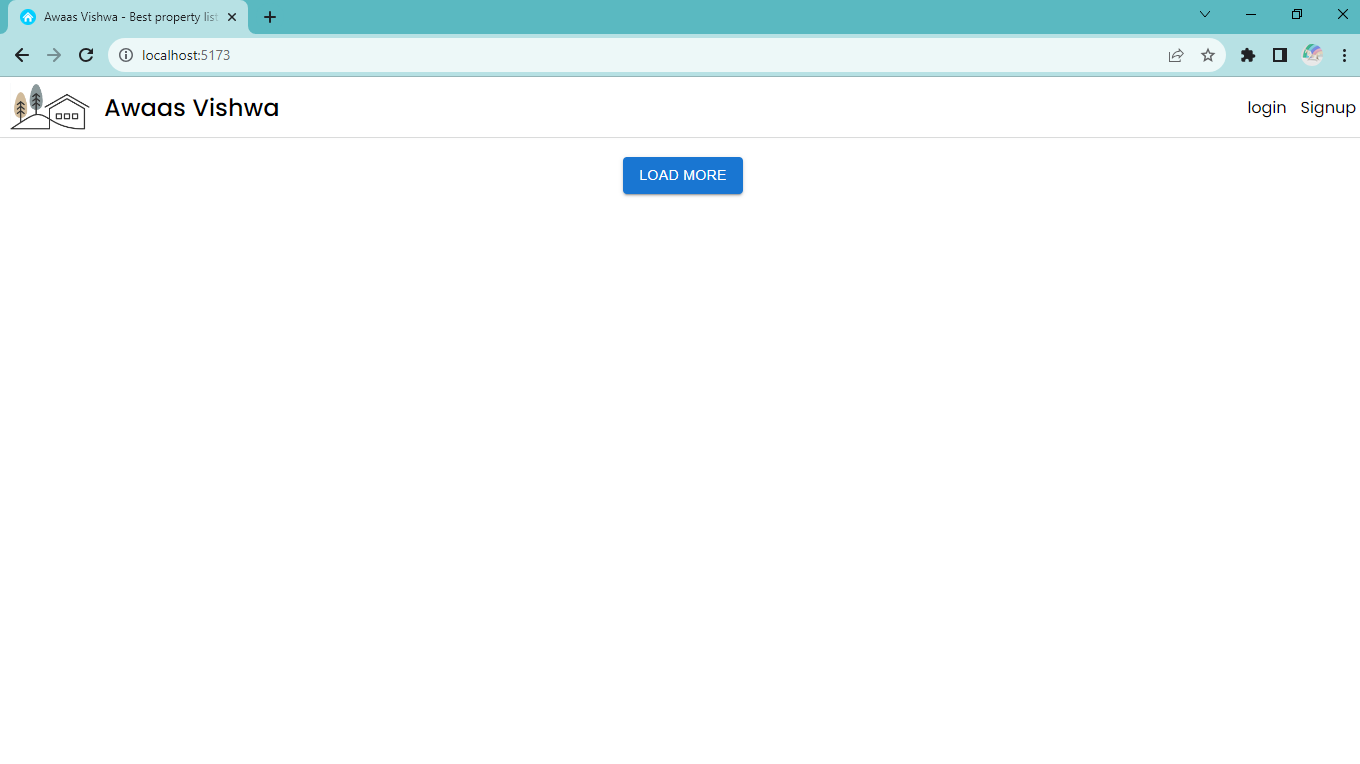Open the browser extensions puzzle icon
The height and width of the screenshot is (764, 1360).
click(1247, 55)
